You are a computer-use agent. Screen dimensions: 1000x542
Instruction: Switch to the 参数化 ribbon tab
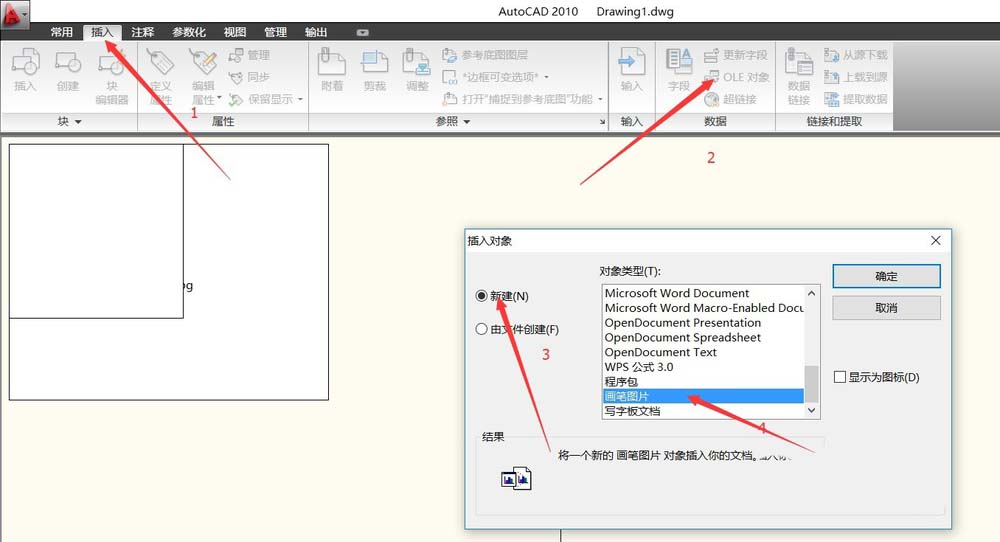point(189,32)
